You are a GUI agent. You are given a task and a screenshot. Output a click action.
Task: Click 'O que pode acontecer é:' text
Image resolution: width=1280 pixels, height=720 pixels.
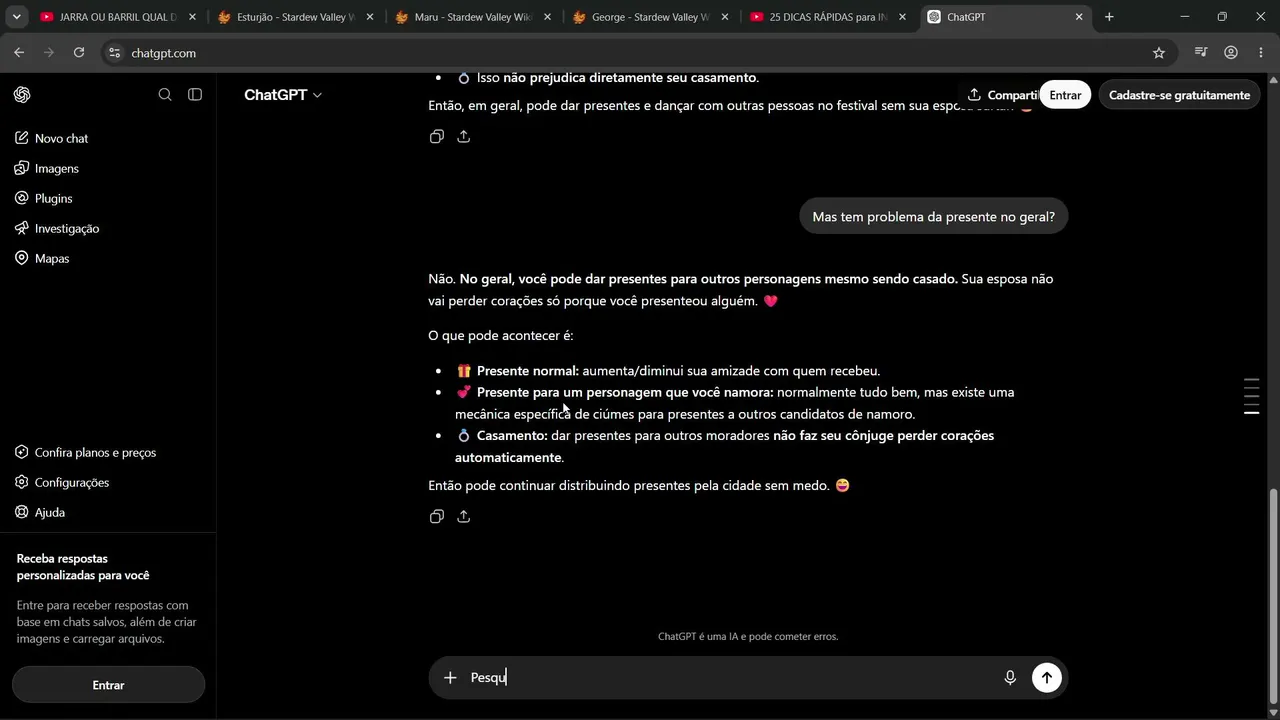tap(500, 336)
